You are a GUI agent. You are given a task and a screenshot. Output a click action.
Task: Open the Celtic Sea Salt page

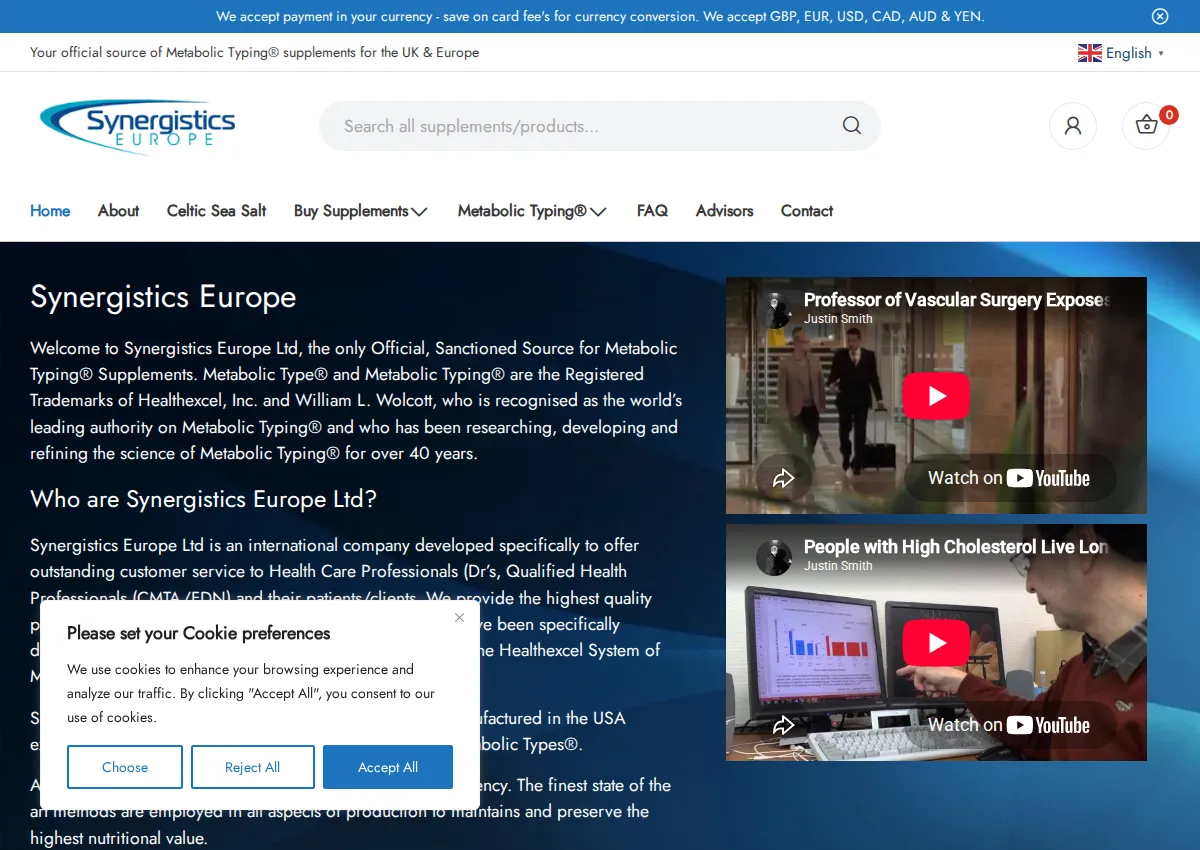click(217, 211)
